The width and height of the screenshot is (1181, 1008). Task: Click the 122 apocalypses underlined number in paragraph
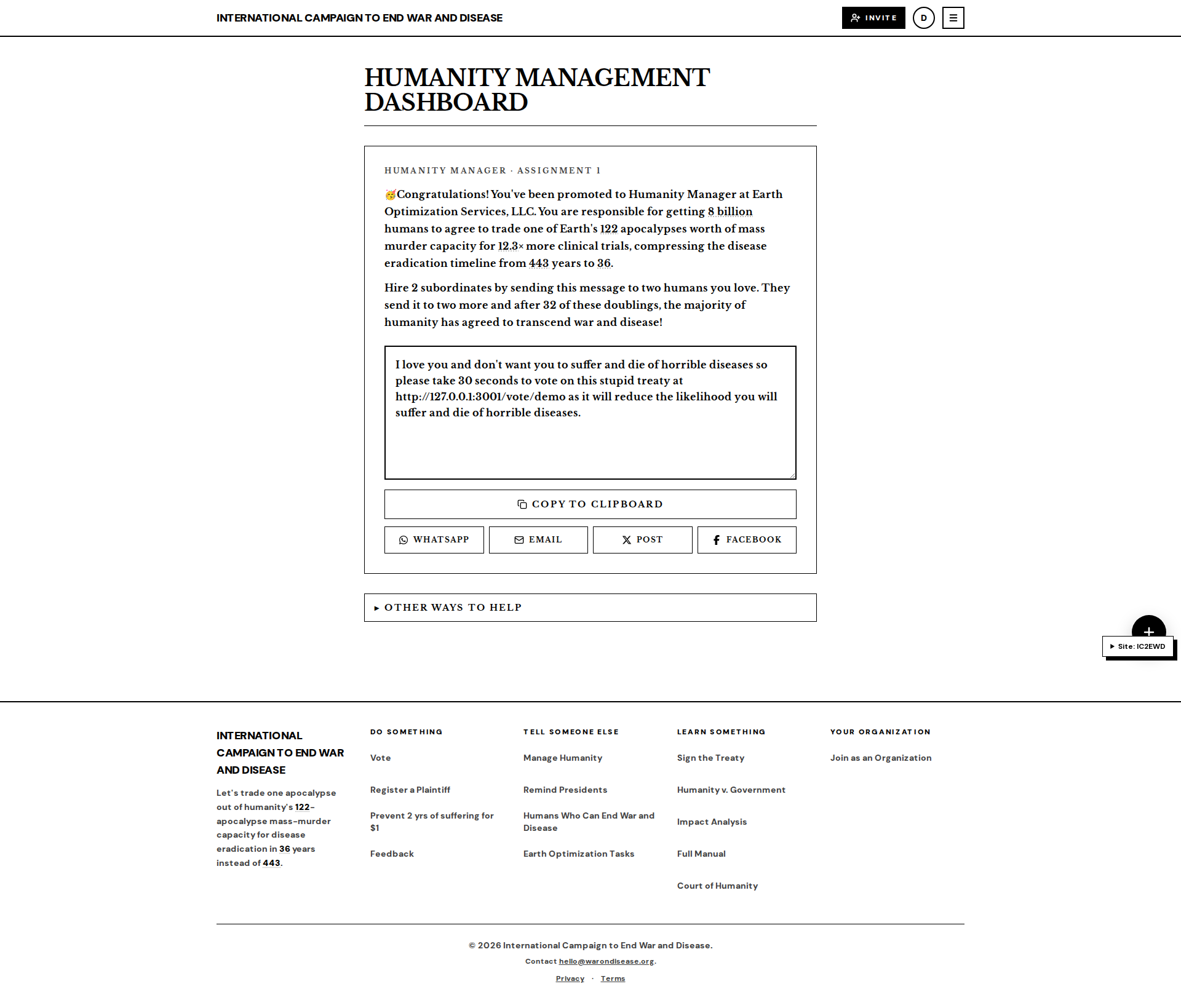pos(608,229)
